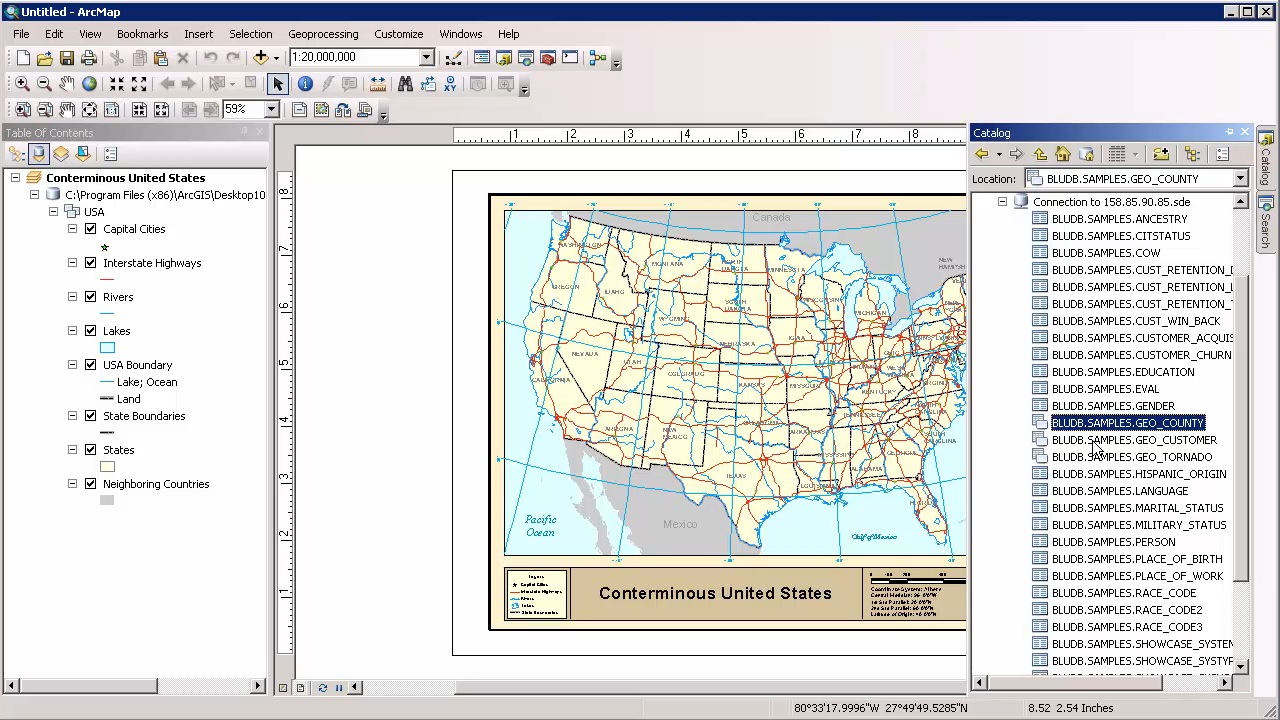
Task: Select the Pan hand tool
Action: click(66, 84)
